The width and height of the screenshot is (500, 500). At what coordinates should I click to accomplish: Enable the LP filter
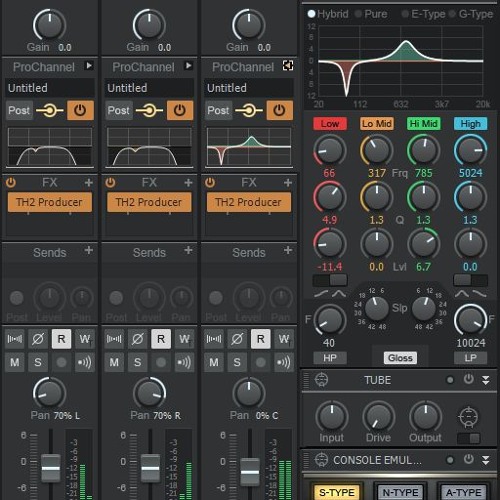[470, 358]
